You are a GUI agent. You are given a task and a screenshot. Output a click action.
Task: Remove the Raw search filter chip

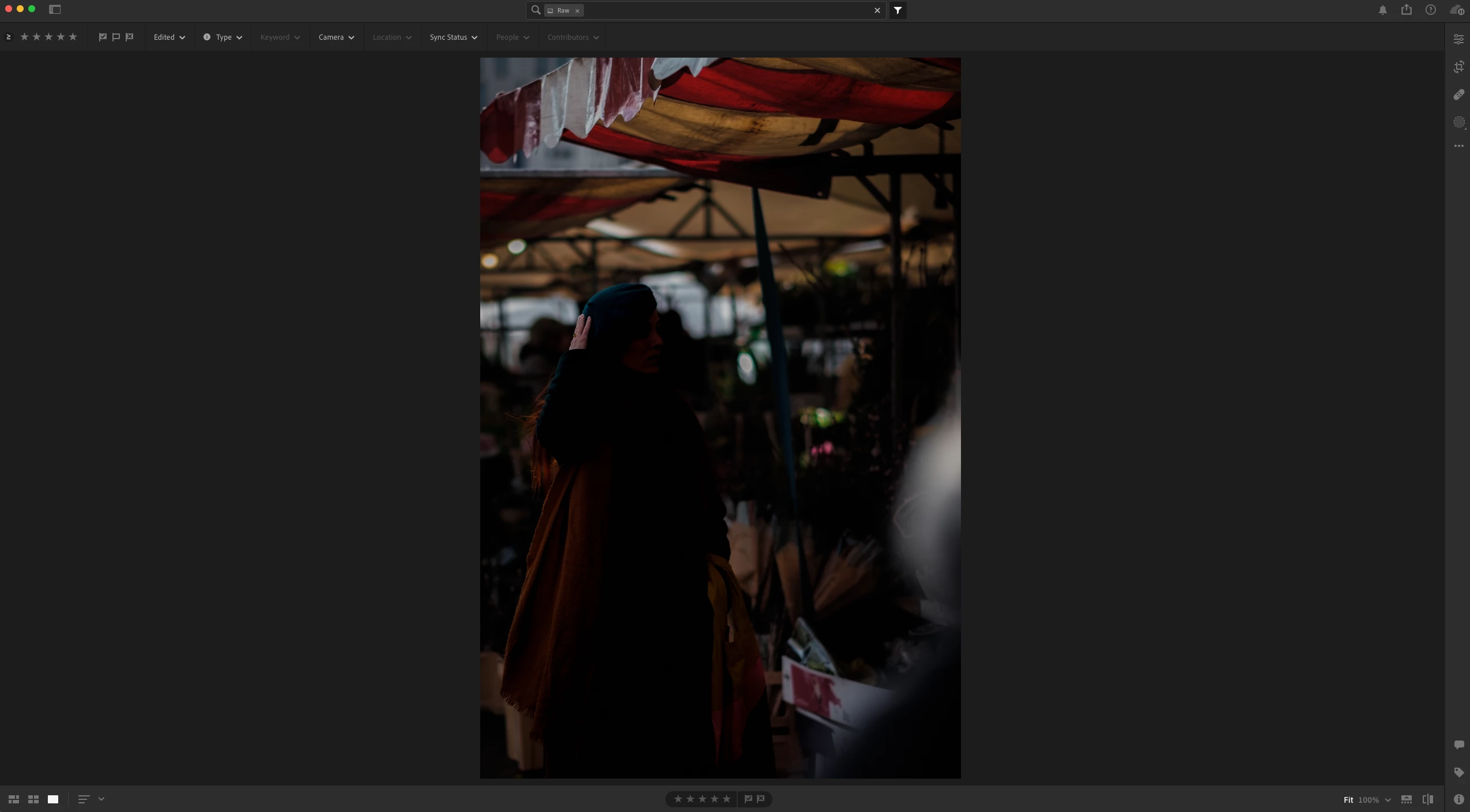577,10
